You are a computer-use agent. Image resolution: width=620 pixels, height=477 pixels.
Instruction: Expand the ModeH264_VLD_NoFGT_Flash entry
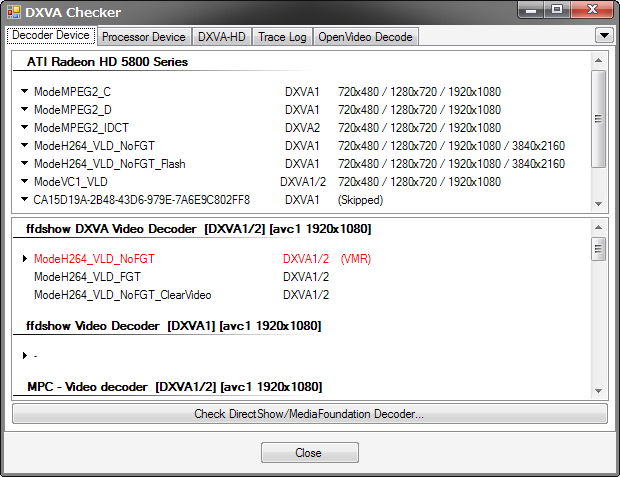(x=24, y=164)
